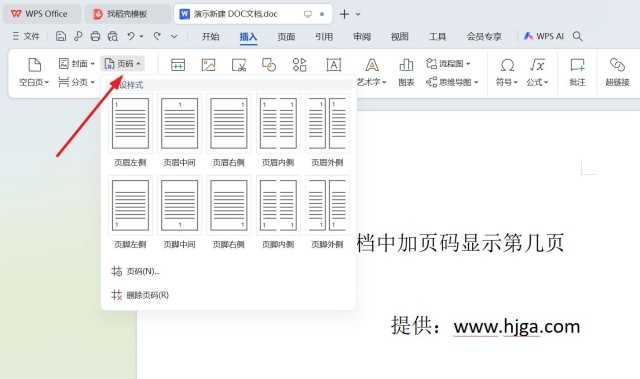Image resolution: width=640 pixels, height=379 pixels.
Task: Click the icon library (four shapes) icon
Action: (300, 65)
